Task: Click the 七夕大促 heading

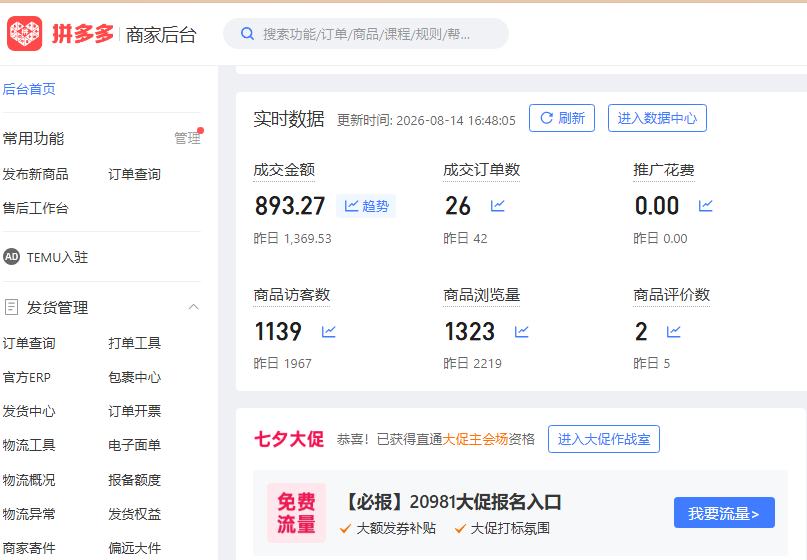Action: click(289, 439)
